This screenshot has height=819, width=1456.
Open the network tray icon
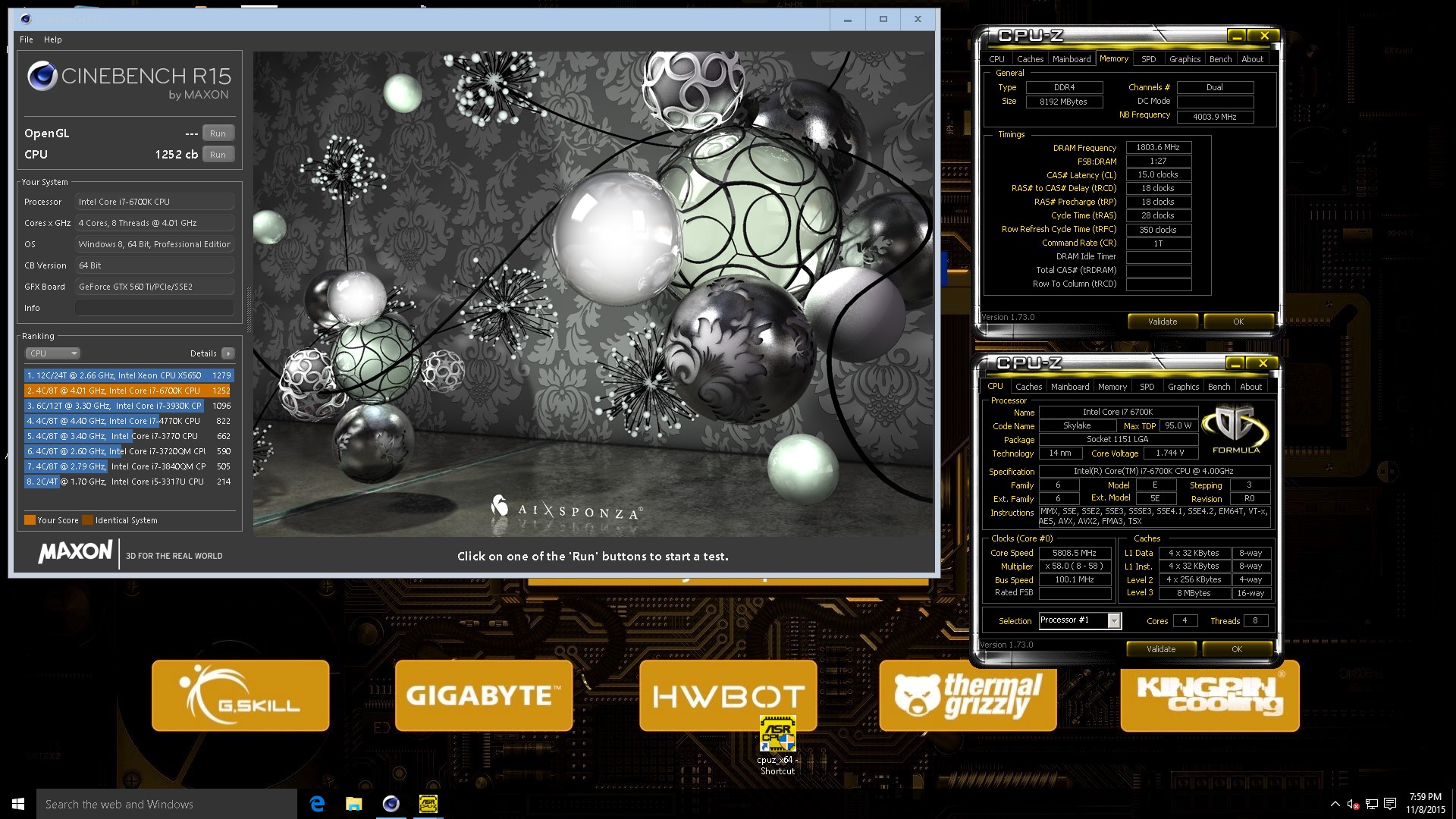[1372, 804]
